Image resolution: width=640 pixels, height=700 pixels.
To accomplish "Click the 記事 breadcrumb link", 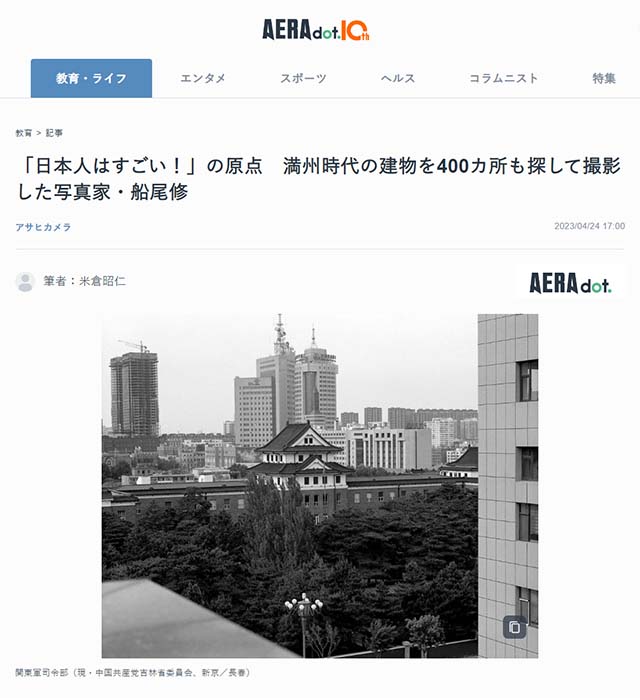I will point(54,133).
